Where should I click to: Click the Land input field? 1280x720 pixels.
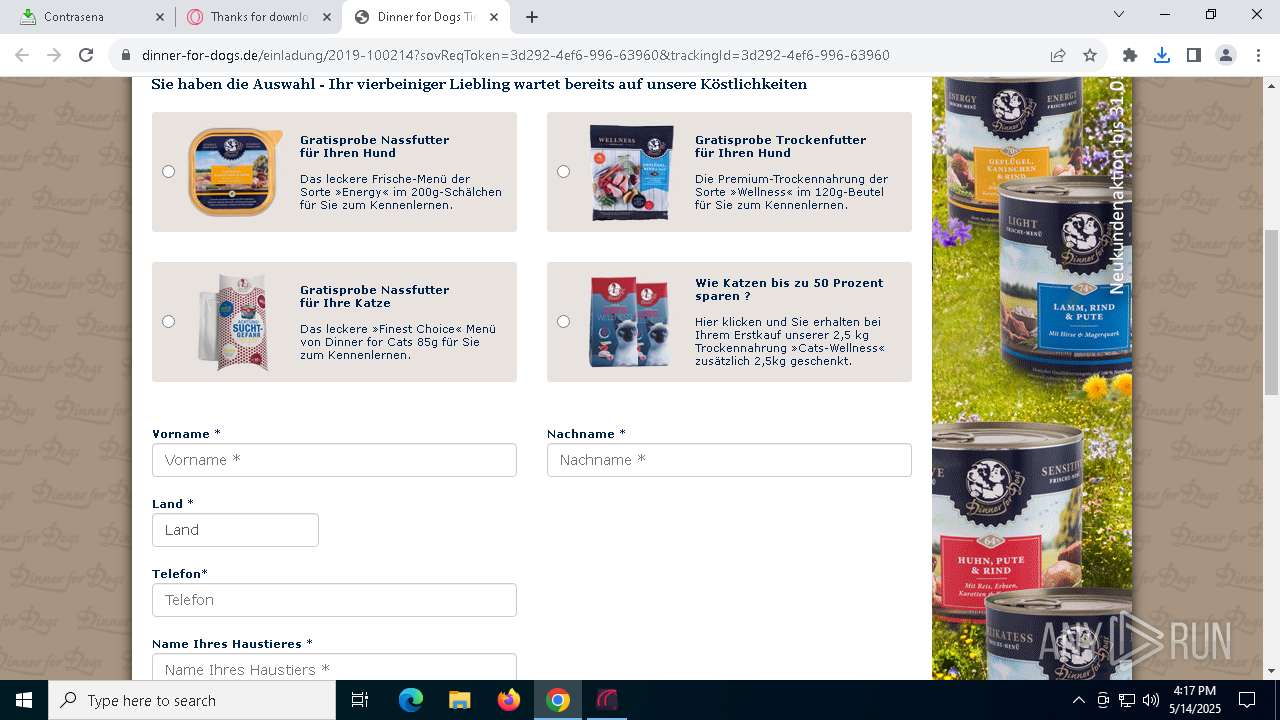coord(235,530)
